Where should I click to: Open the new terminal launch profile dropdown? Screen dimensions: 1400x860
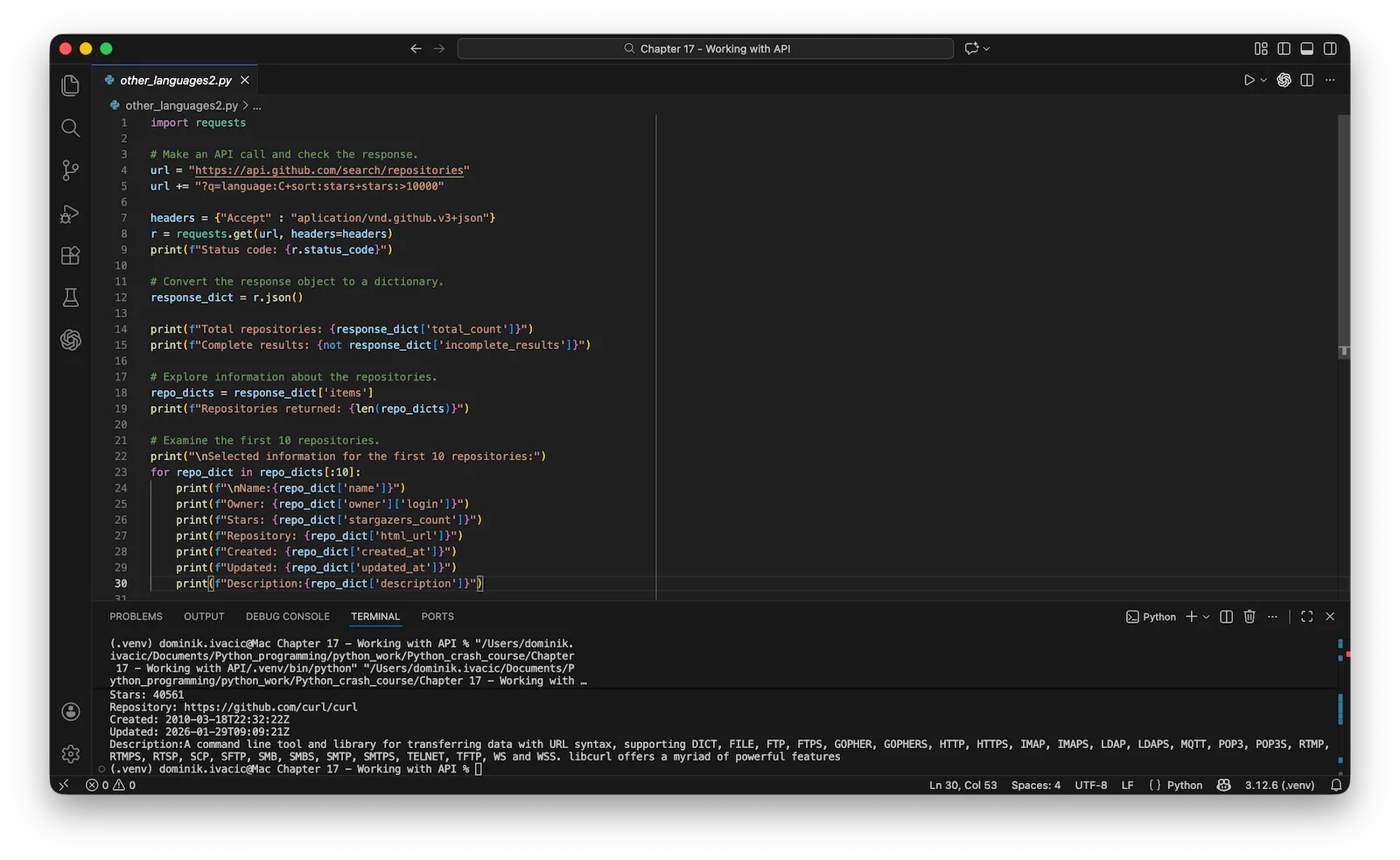(1207, 617)
